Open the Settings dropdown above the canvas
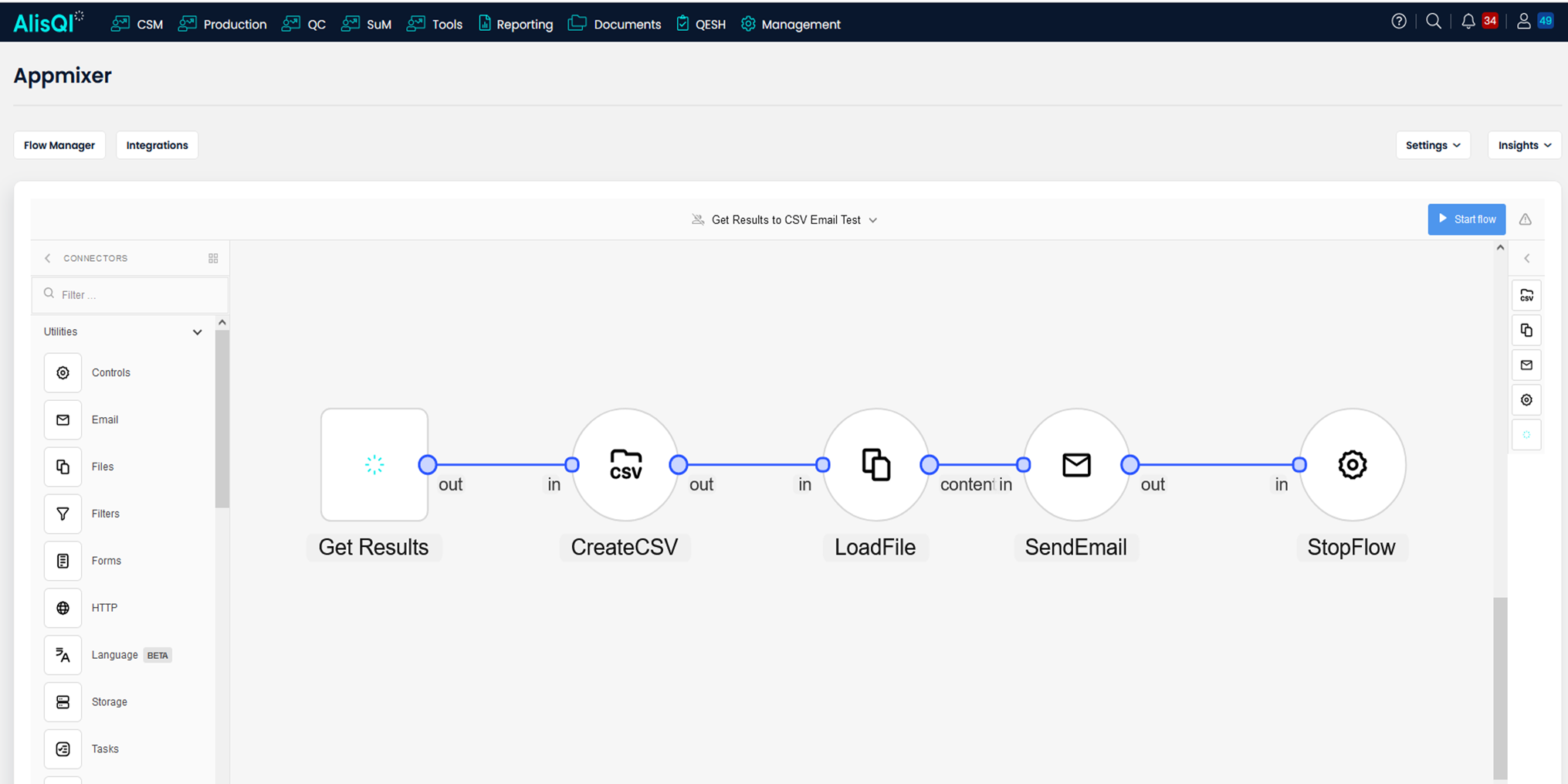The image size is (1568, 784). click(x=1433, y=145)
